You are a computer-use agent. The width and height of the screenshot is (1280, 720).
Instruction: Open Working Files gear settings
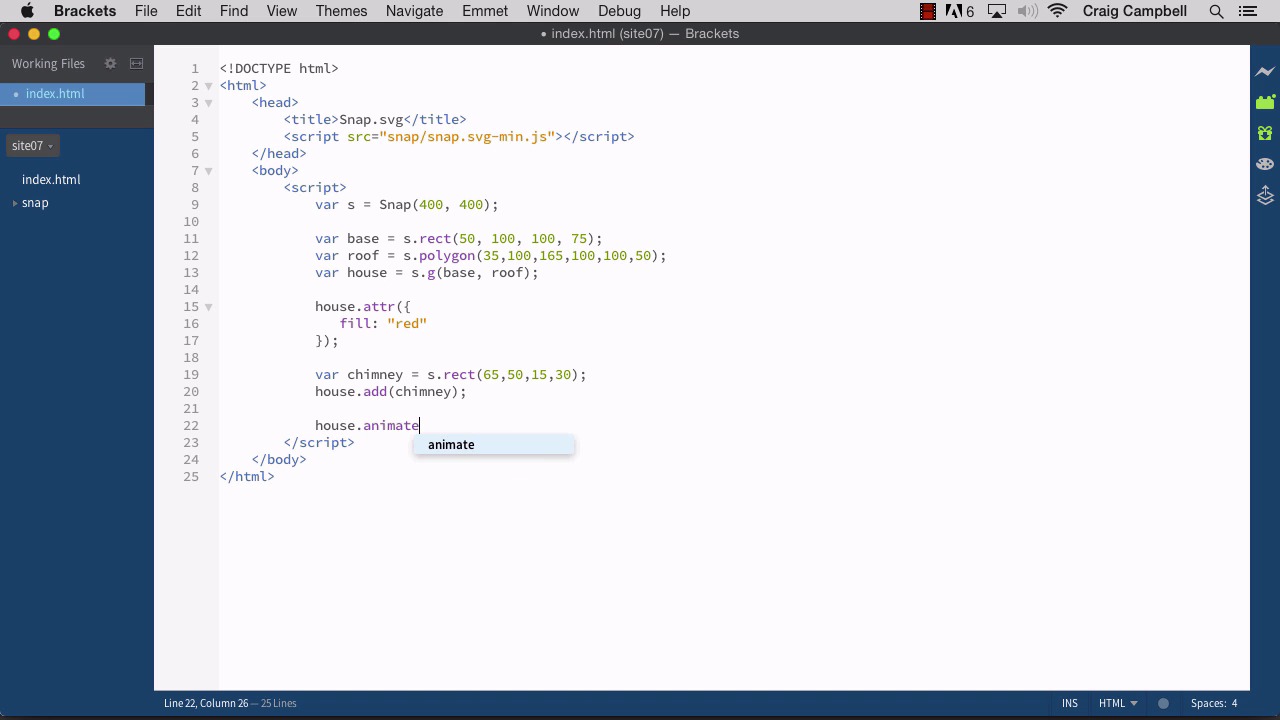tap(110, 64)
